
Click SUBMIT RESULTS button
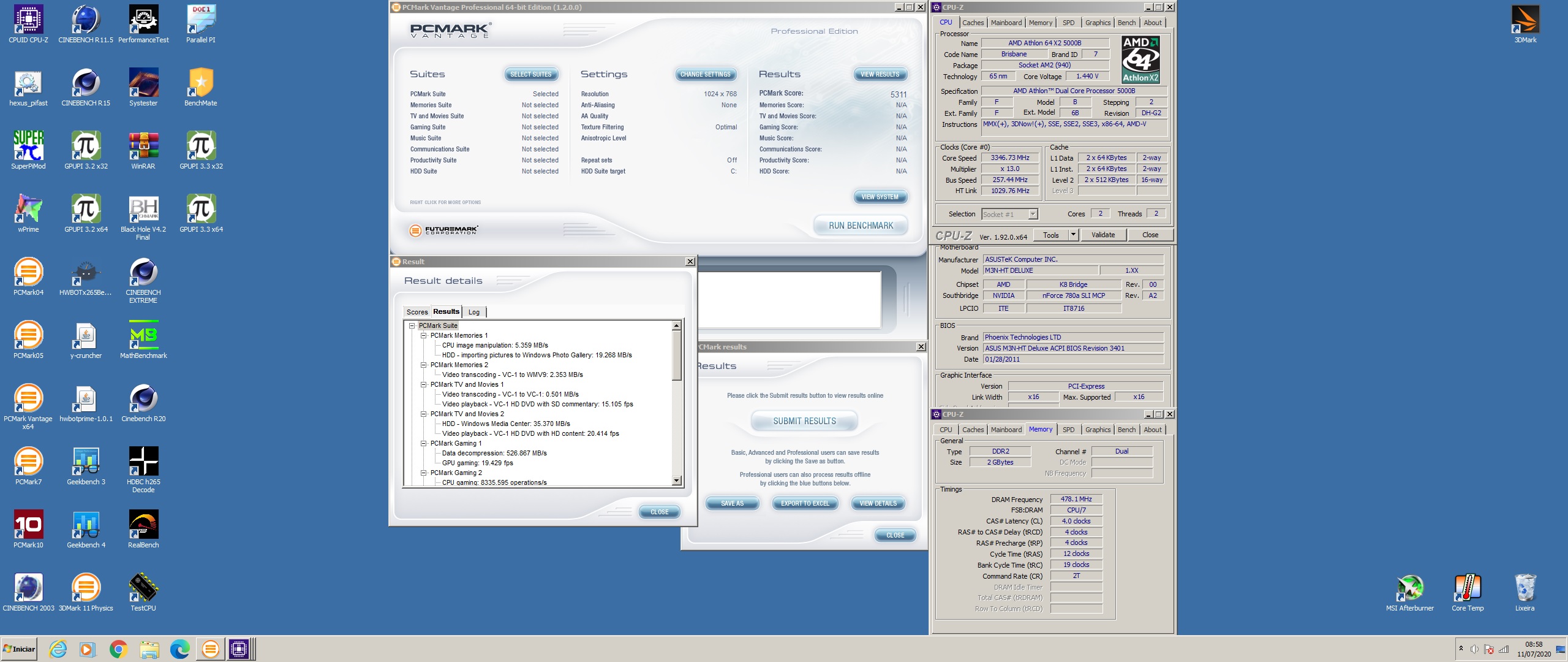click(804, 422)
